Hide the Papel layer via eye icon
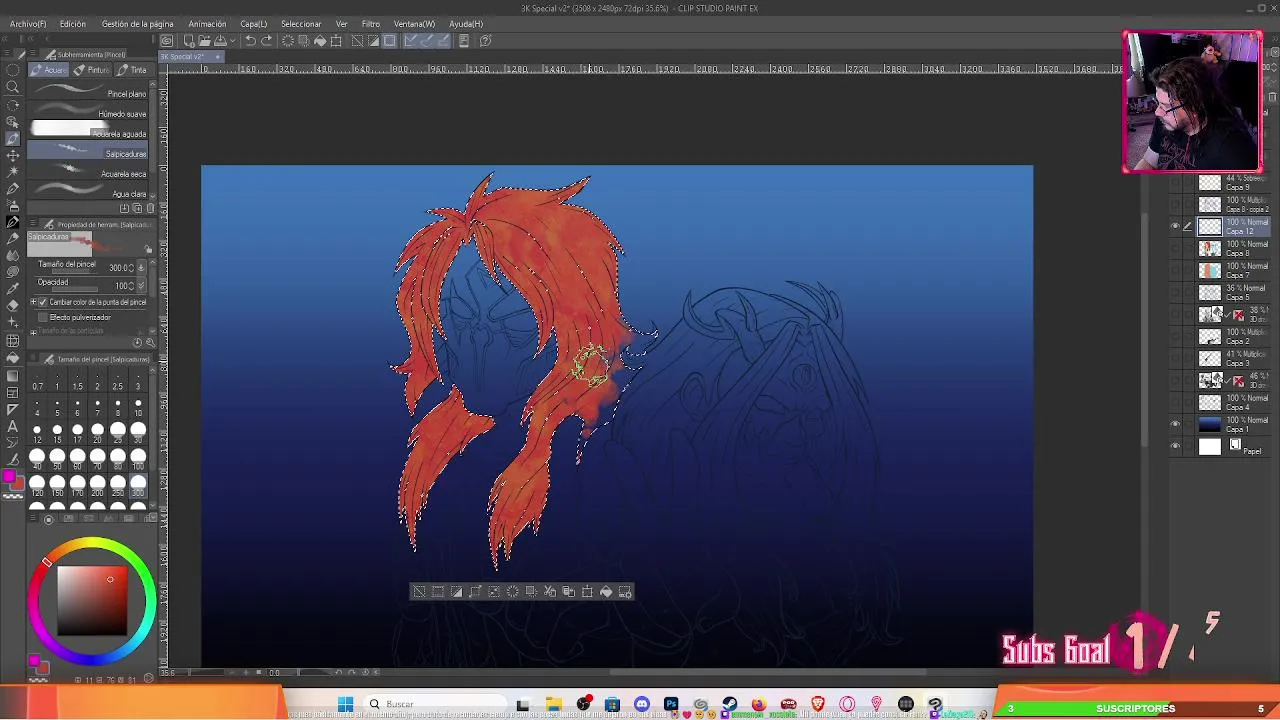 coord(1175,446)
